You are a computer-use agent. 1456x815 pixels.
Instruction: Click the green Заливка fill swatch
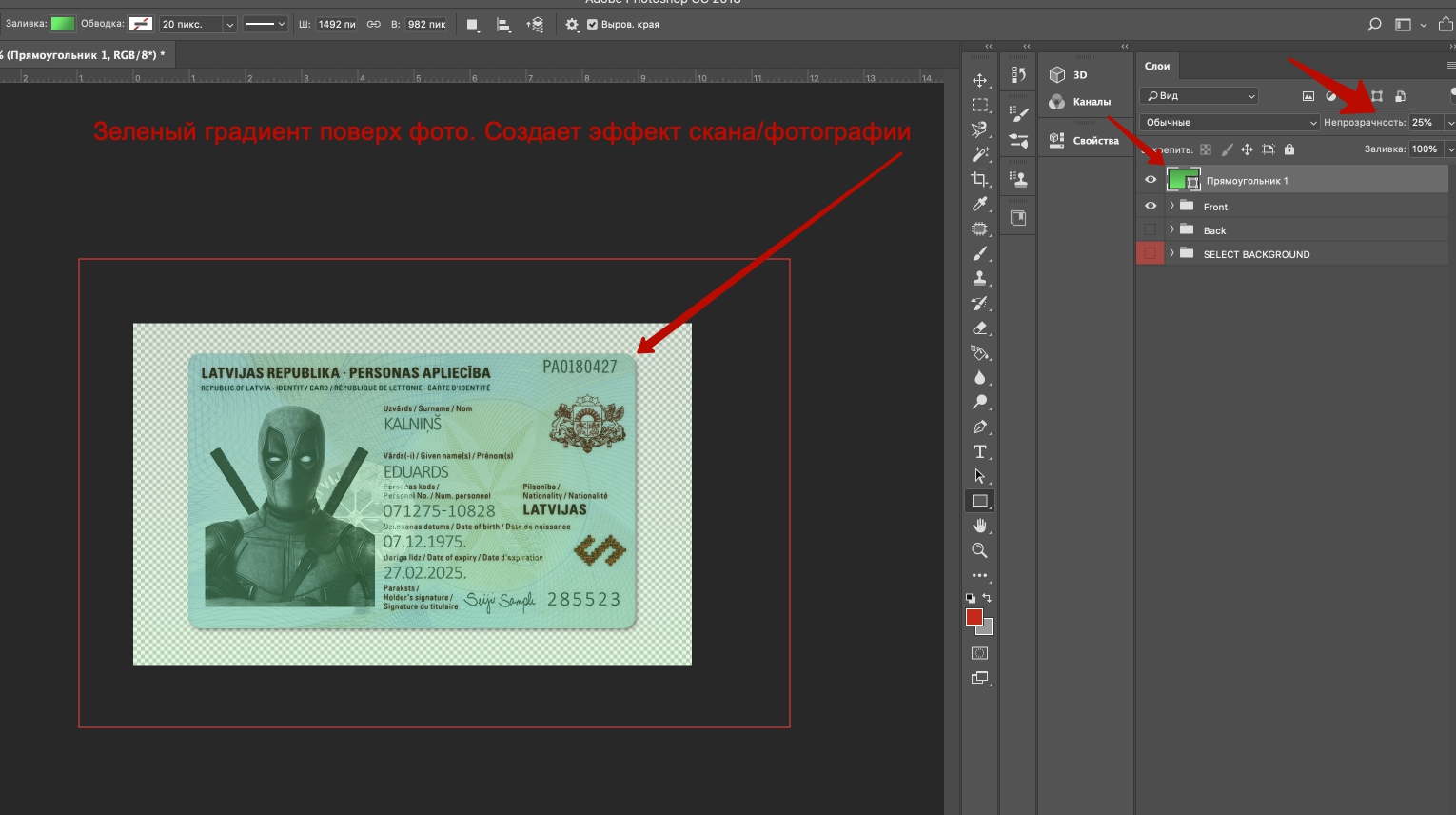coord(63,24)
